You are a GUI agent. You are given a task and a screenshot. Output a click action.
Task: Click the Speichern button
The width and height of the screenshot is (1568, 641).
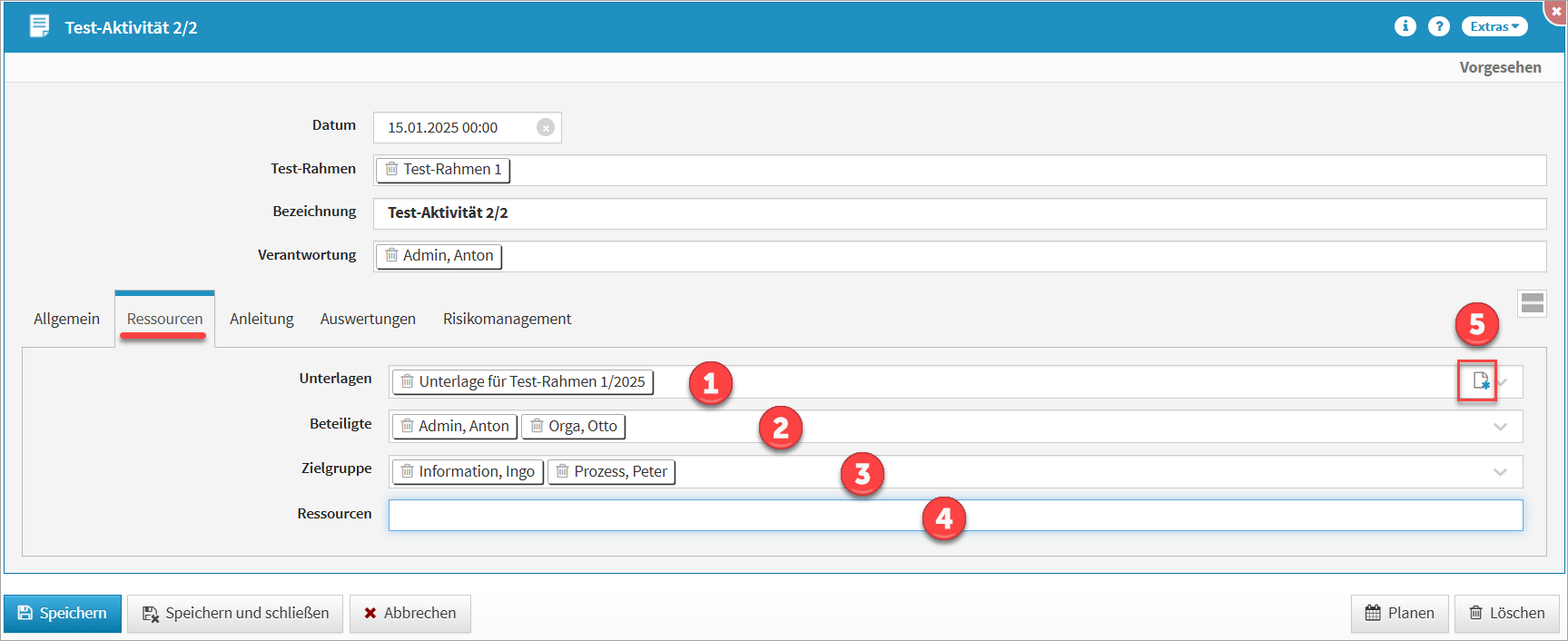(x=63, y=614)
